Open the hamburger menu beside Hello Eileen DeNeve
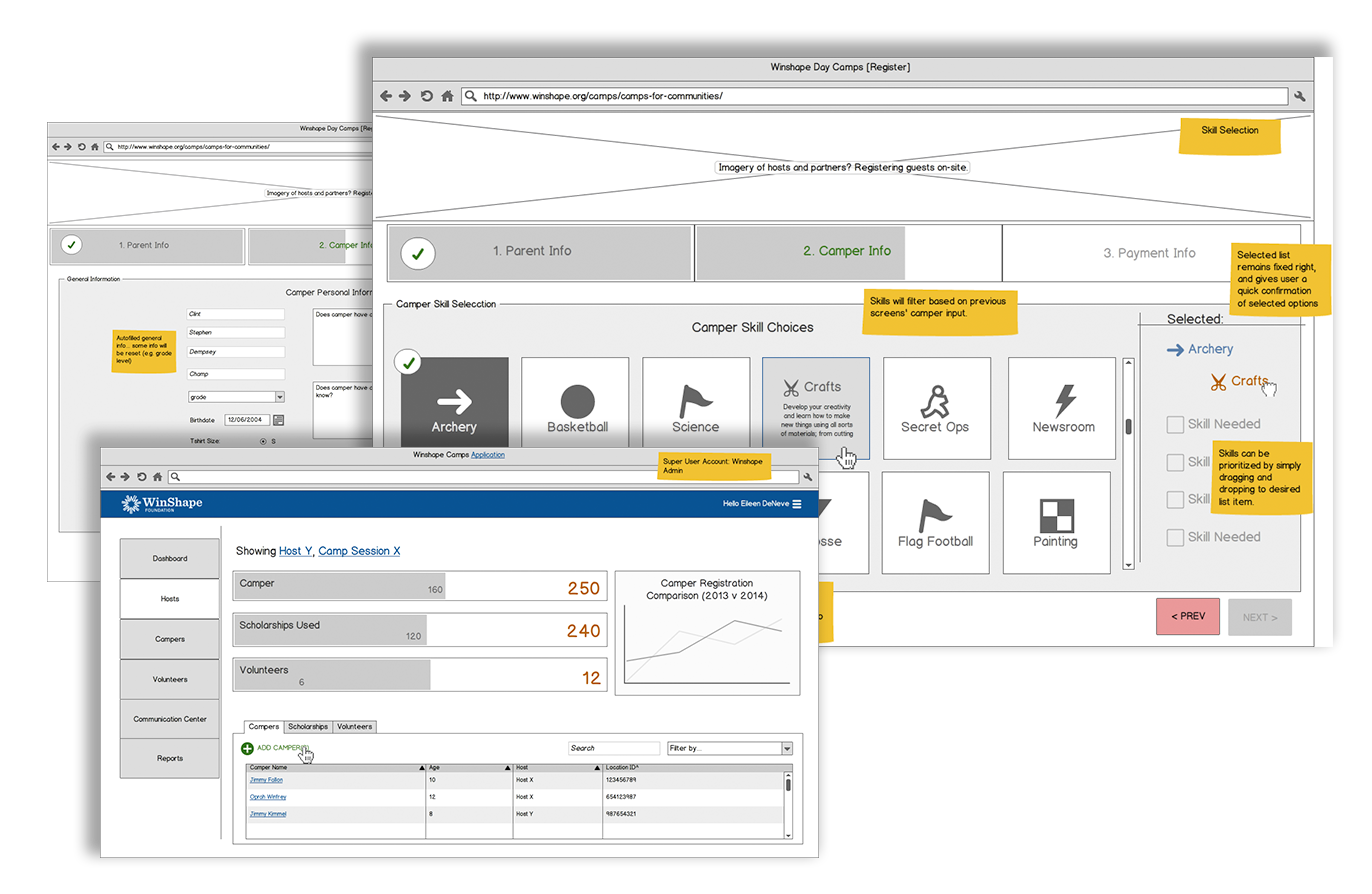Screen dimensions: 1372x894 (x=797, y=504)
